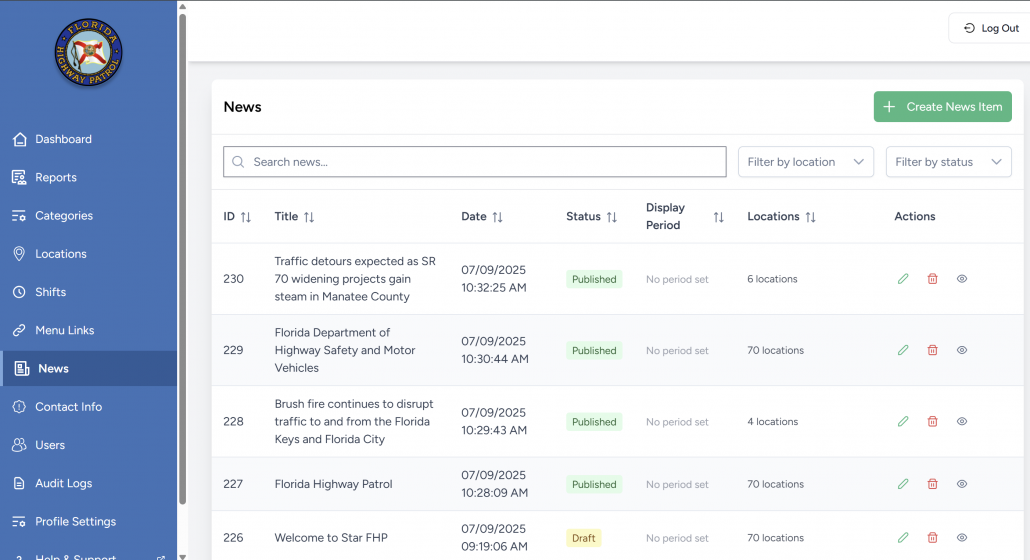Preview the Welcome to Star FHP item

[x=962, y=538]
